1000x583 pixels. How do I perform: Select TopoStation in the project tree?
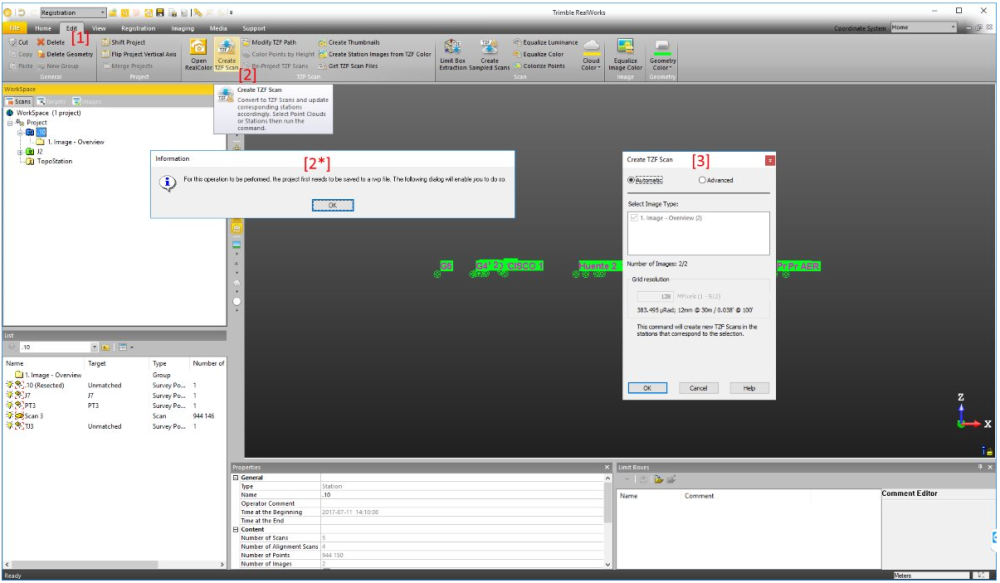tap(54, 161)
